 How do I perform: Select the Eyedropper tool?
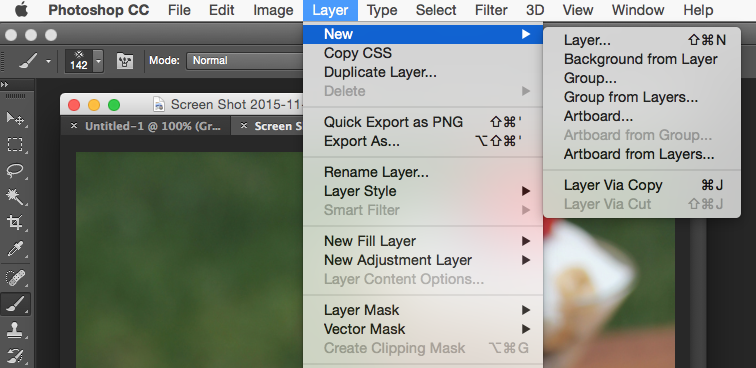(15, 249)
